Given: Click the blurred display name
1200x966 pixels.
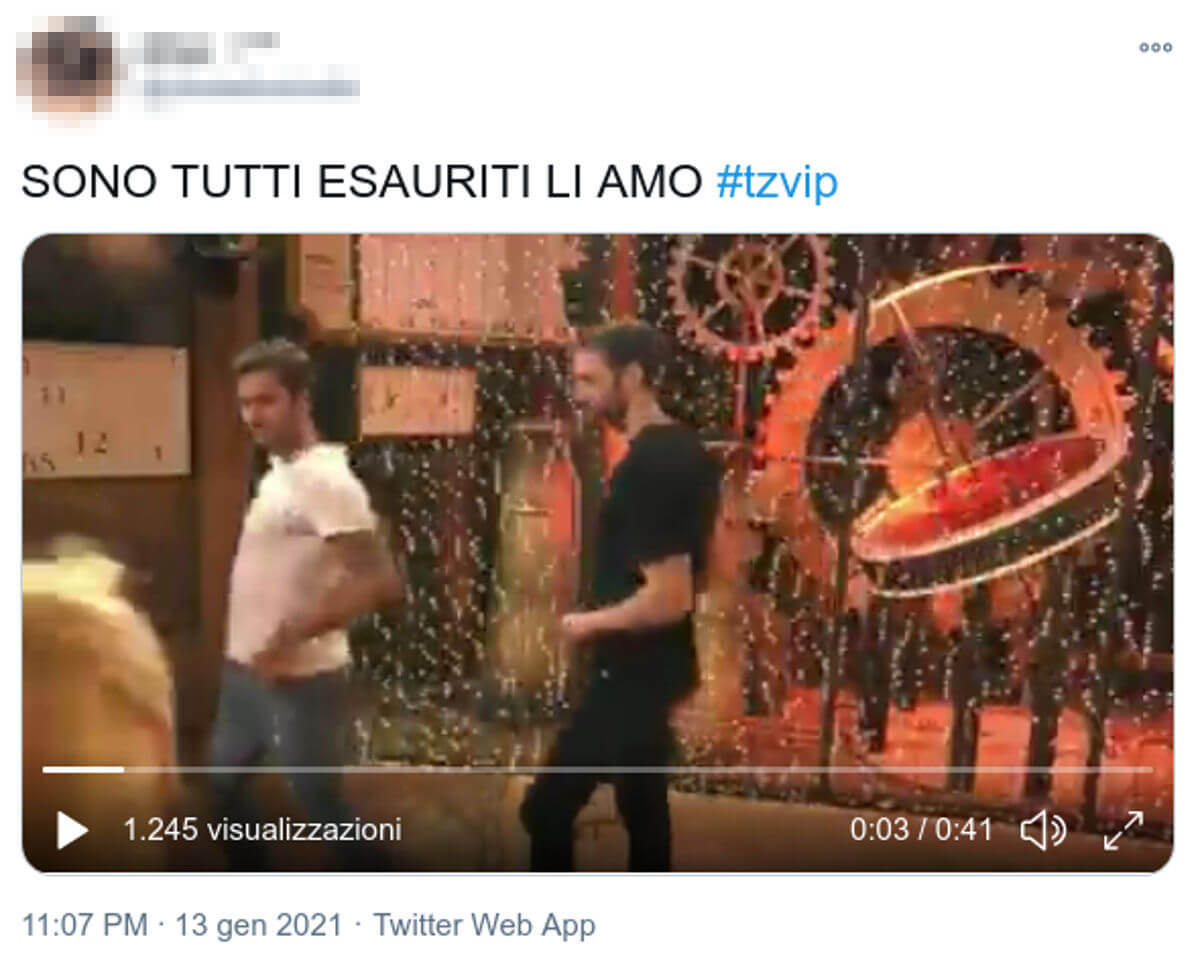Looking at the screenshot, I should pyautogui.click(x=208, y=44).
